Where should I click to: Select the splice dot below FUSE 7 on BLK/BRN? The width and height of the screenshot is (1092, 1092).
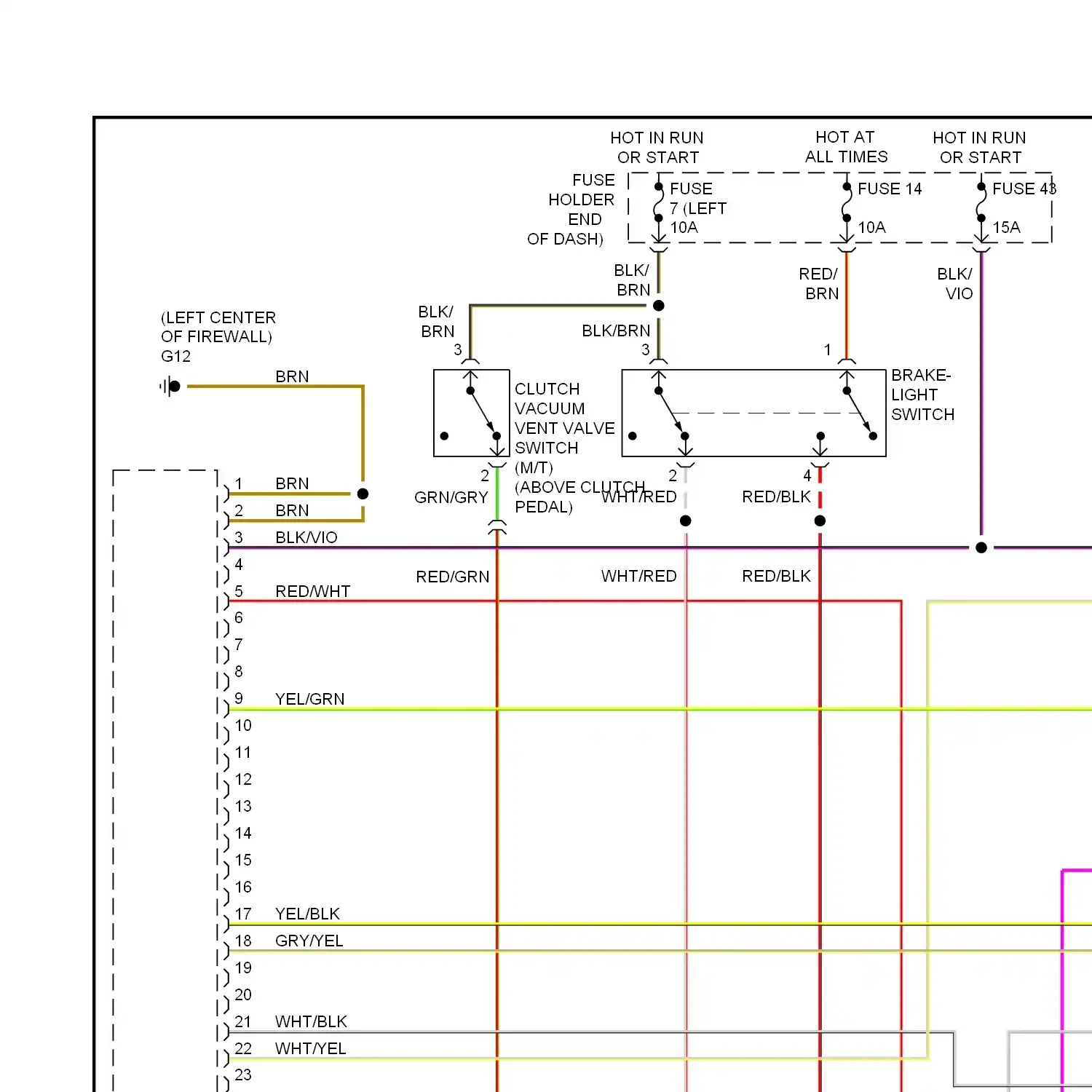point(659,306)
